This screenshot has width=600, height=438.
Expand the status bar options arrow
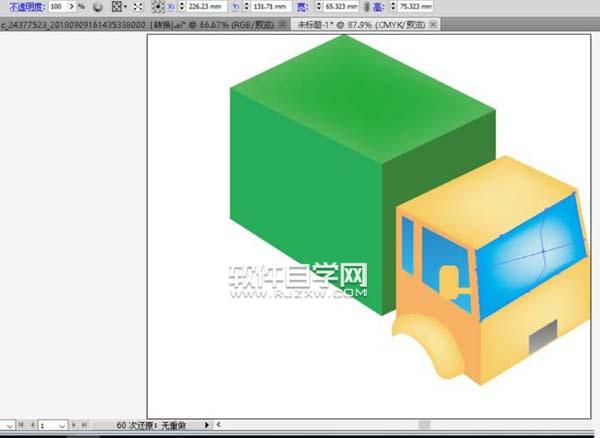207,425
